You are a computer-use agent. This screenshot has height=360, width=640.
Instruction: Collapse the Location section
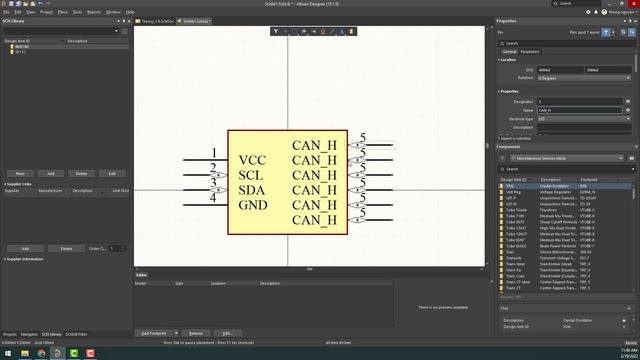tap(499, 60)
